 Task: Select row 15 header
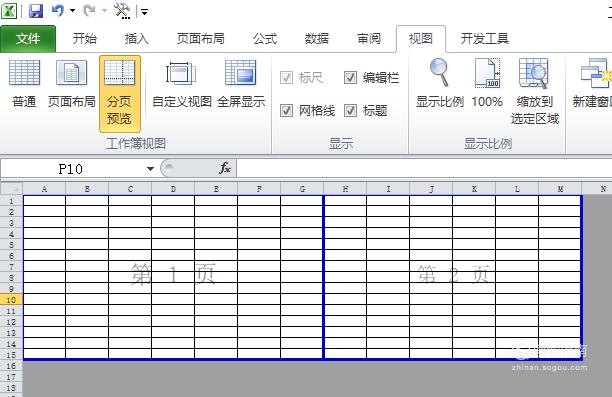[x=11, y=355]
